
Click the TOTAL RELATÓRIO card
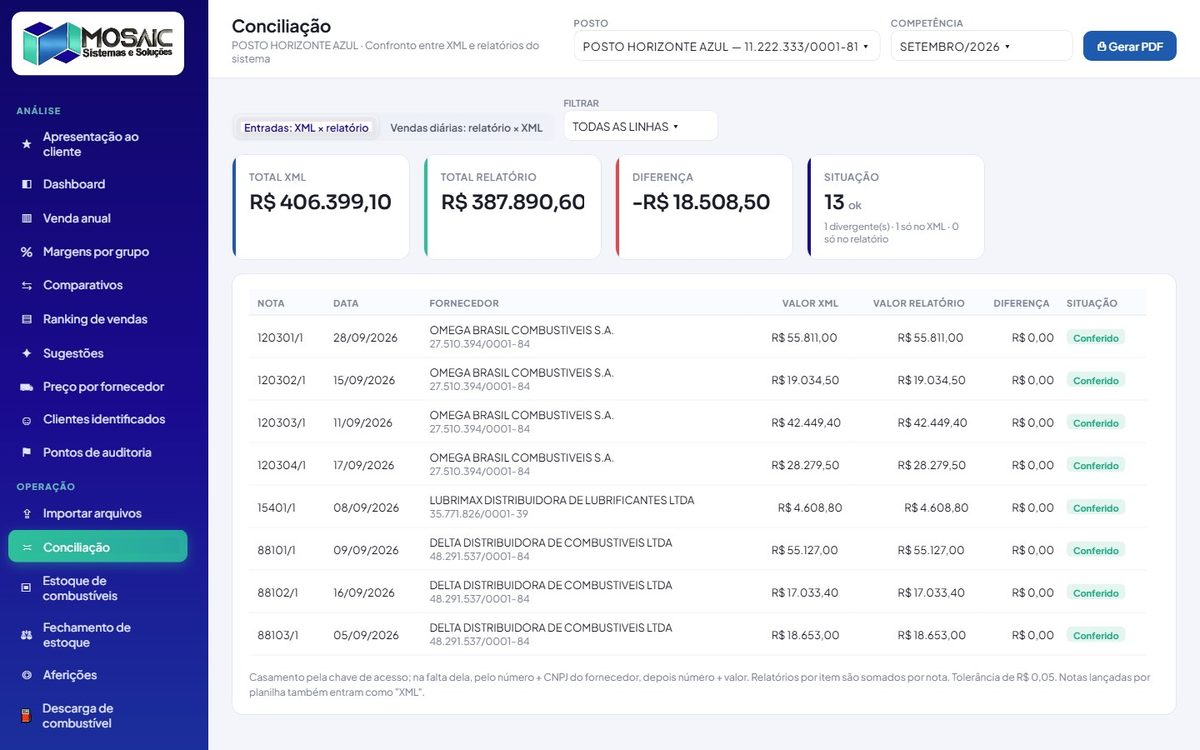pyautogui.click(x=513, y=207)
